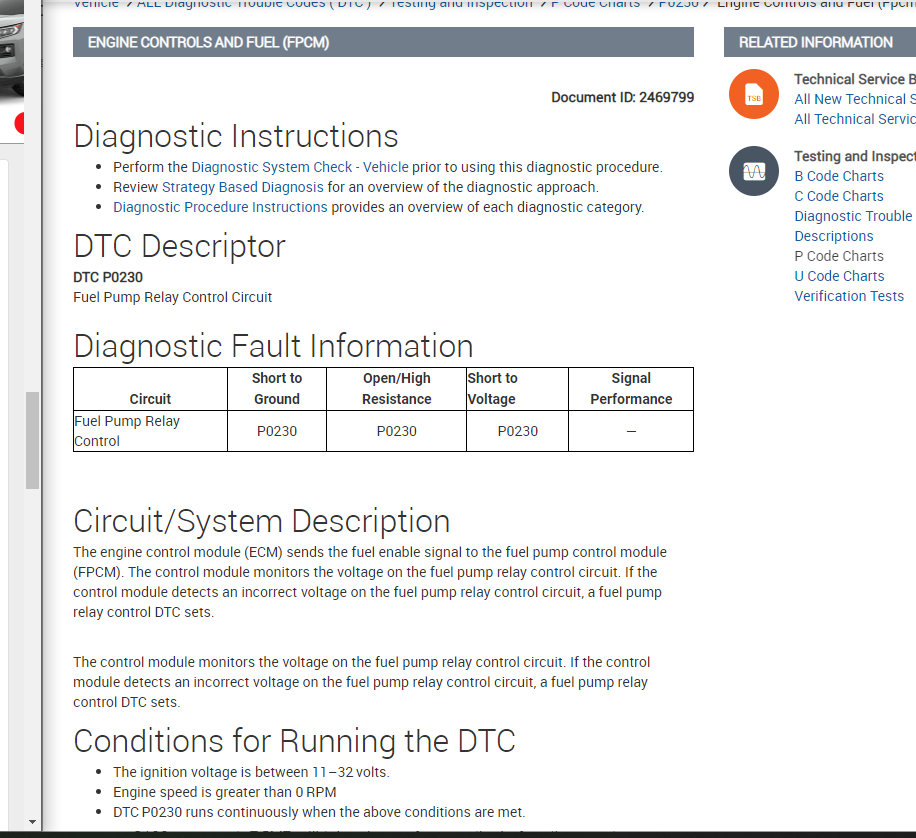Click the Technical Service Bulletins heading text
Viewport: 916px width, 838px height.
[x=855, y=79]
